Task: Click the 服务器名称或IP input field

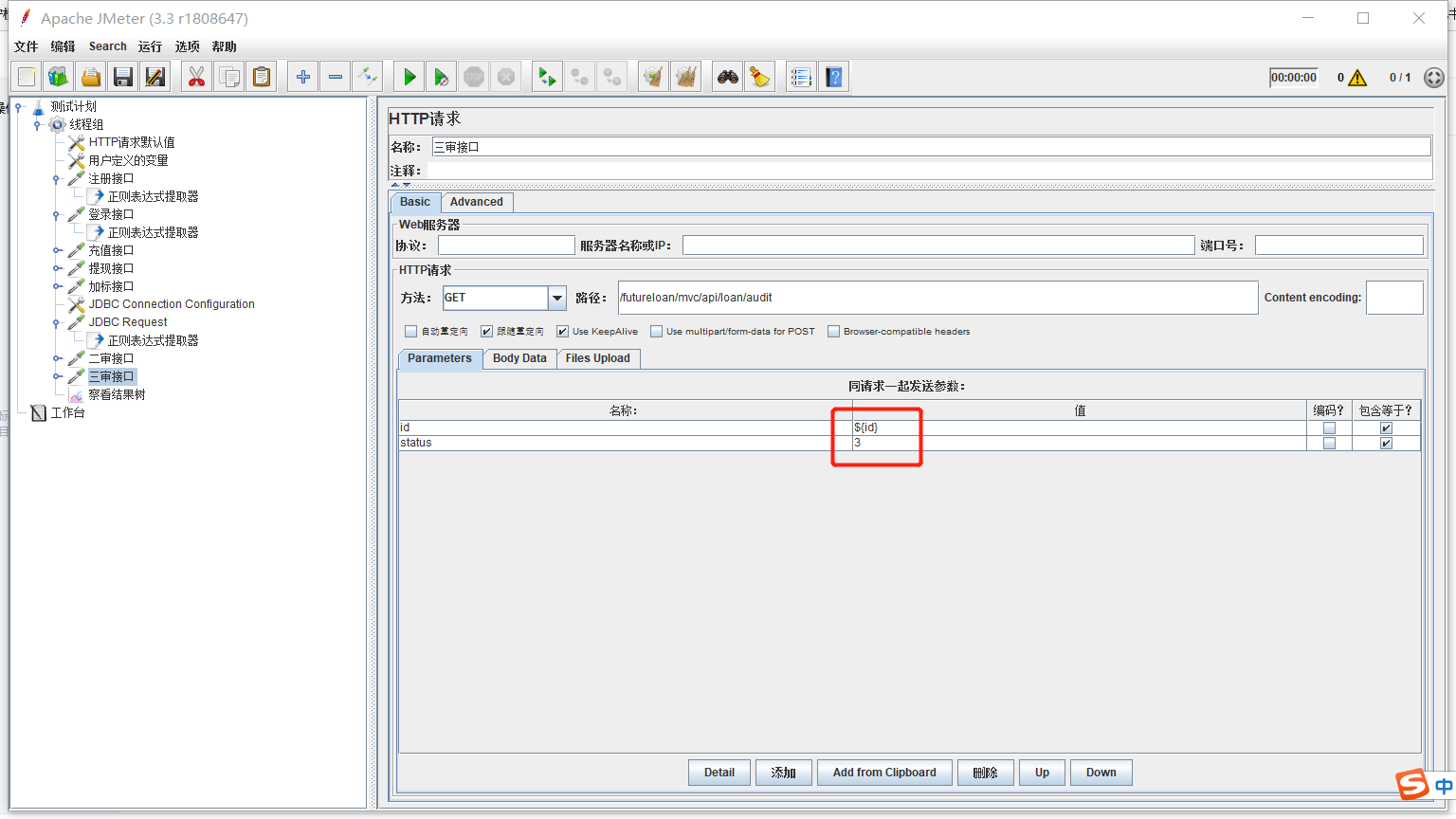Action: pyautogui.click(x=938, y=246)
